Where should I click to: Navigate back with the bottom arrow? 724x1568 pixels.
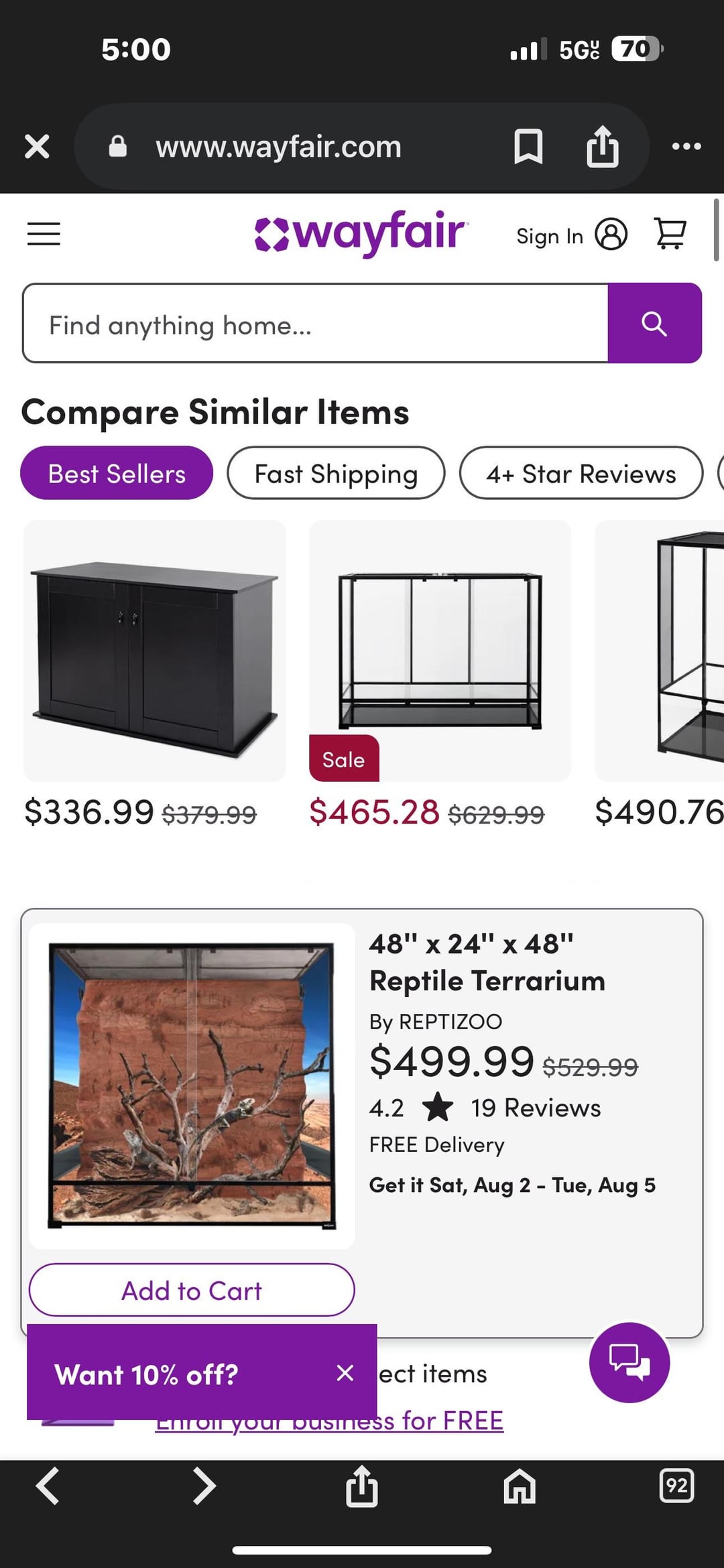pos(48,1486)
